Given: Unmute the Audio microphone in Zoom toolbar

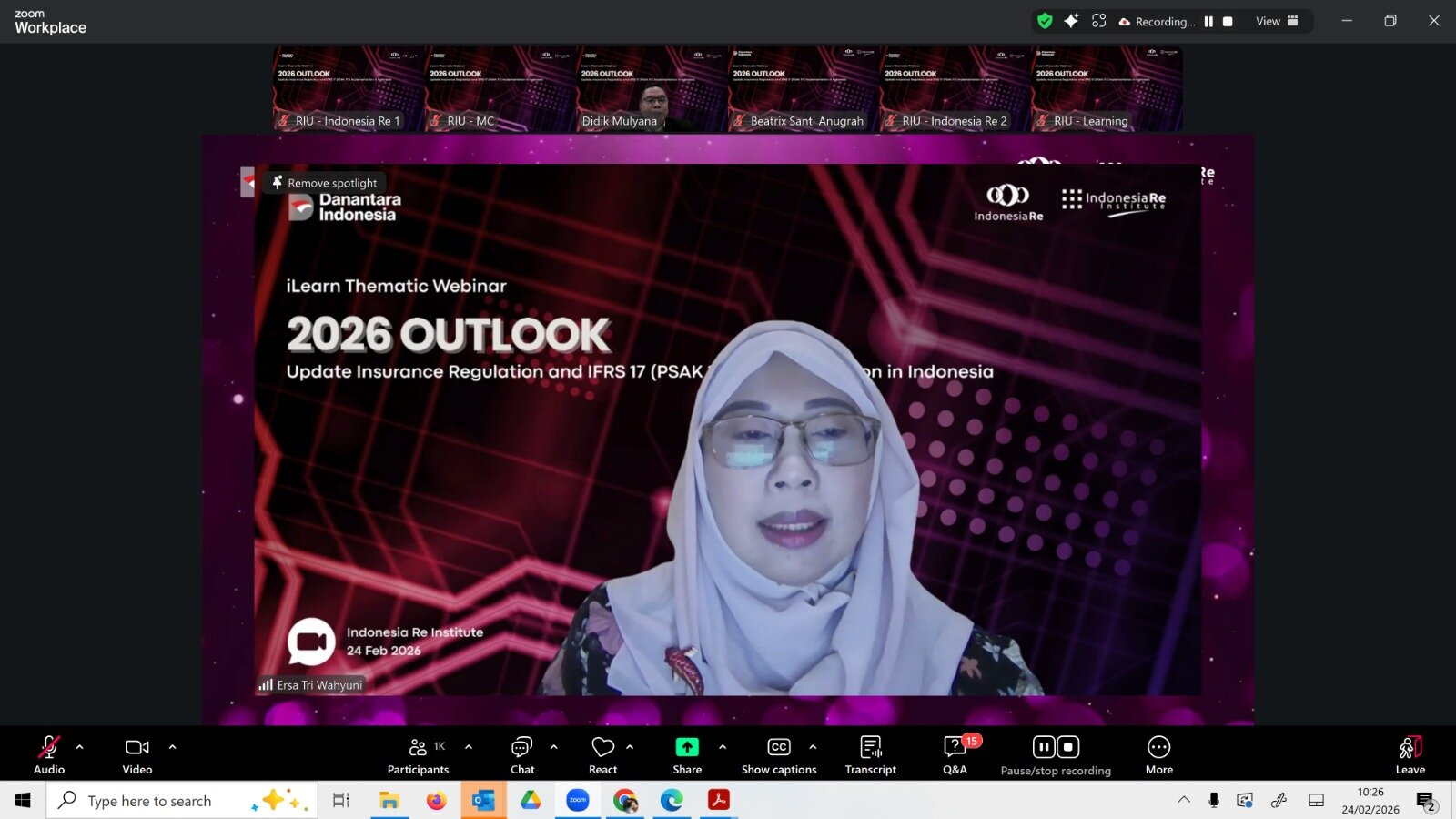Looking at the screenshot, I should click(49, 749).
